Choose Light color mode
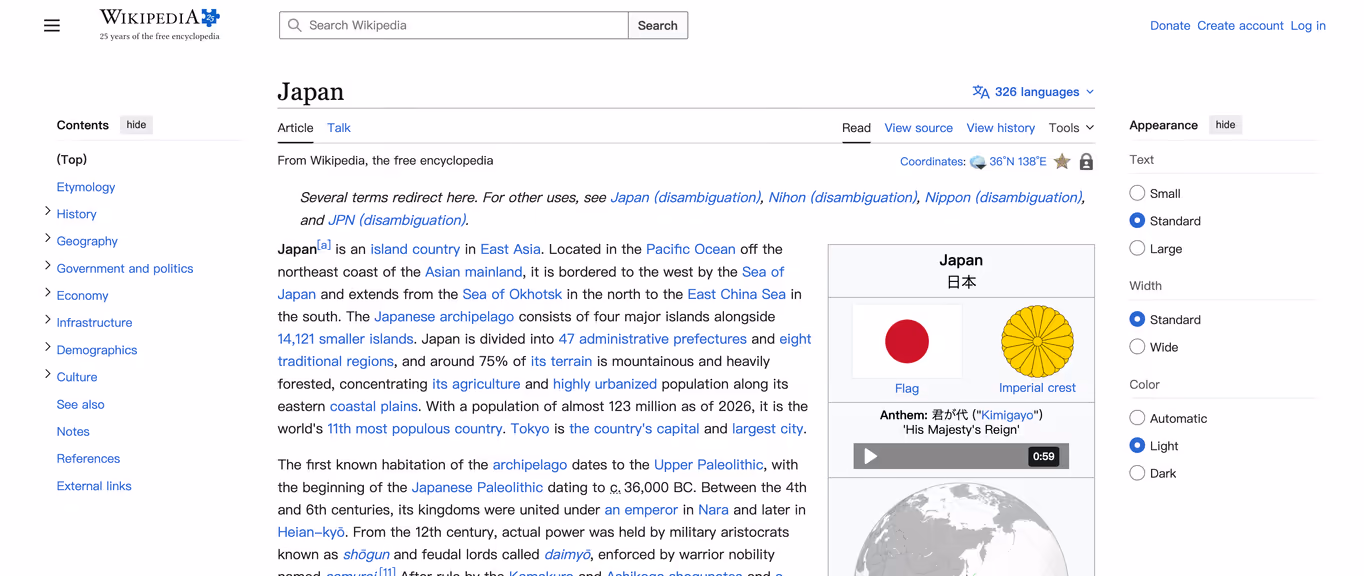 tap(1137, 445)
